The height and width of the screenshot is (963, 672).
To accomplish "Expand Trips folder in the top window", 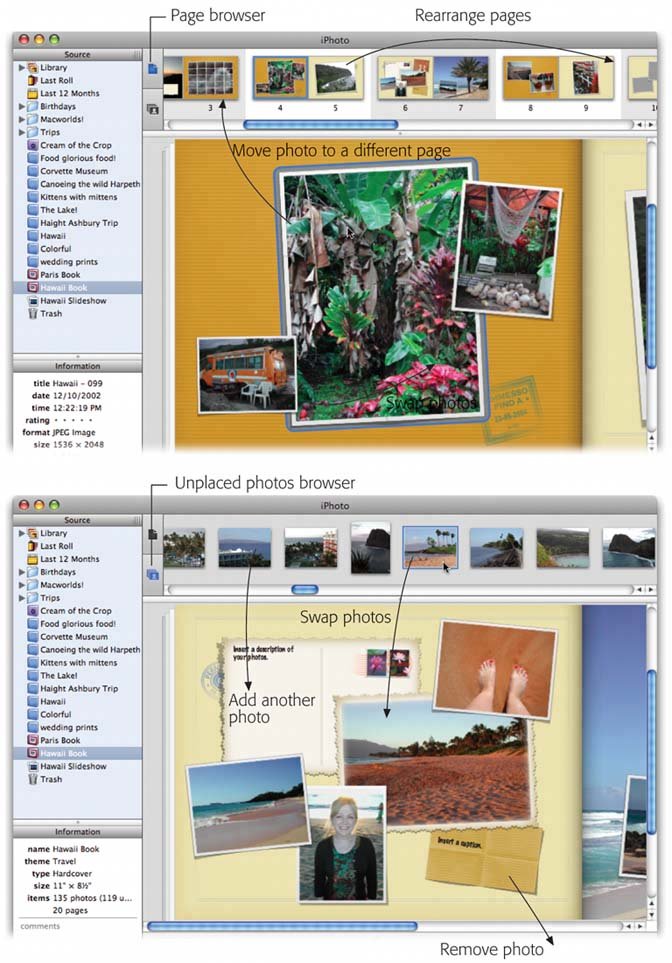I will (21, 132).
